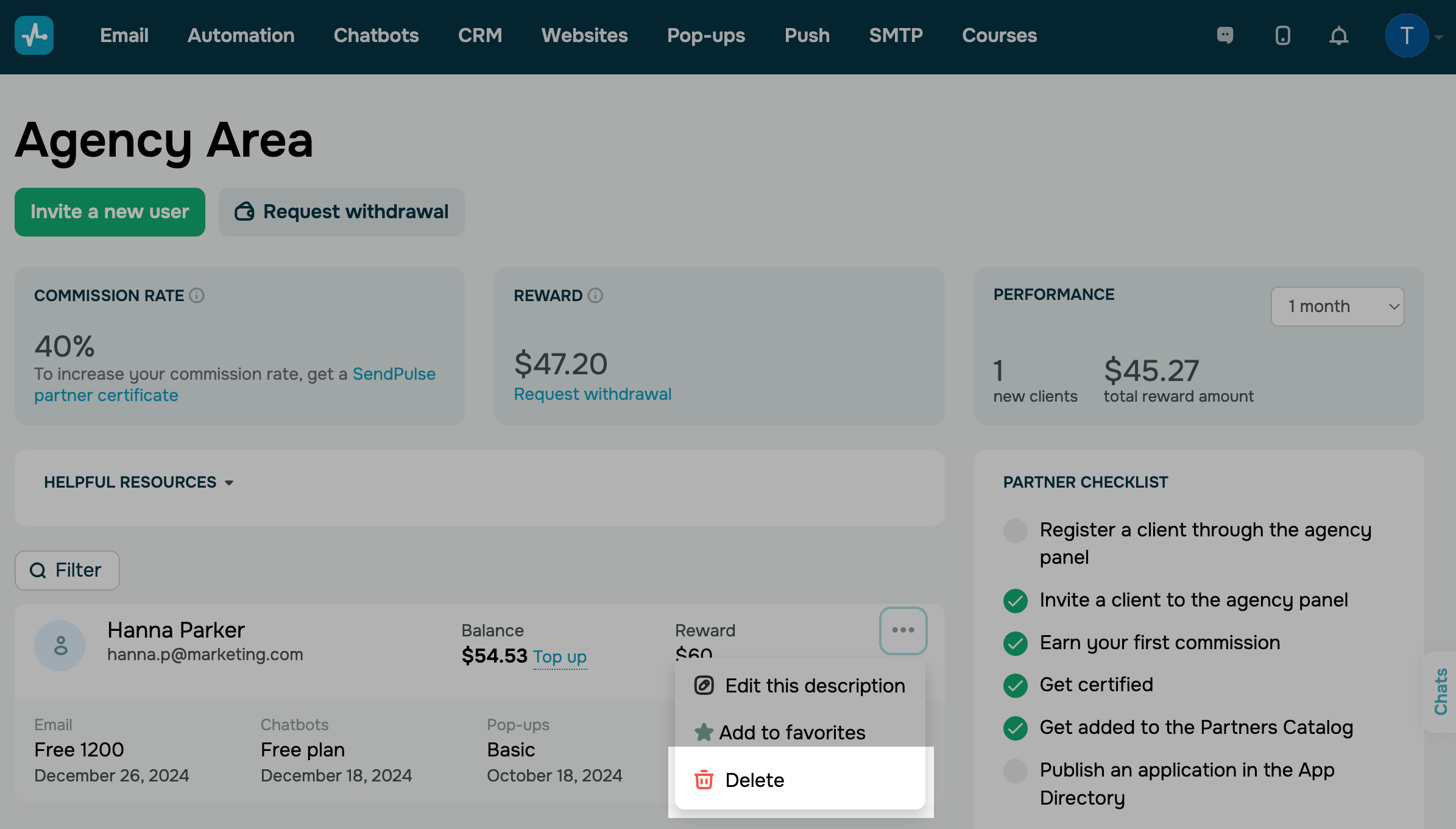This screenshot has width=1456, height=829.
Task: Click the 'Top up' balance link
Action: point(559,656)
